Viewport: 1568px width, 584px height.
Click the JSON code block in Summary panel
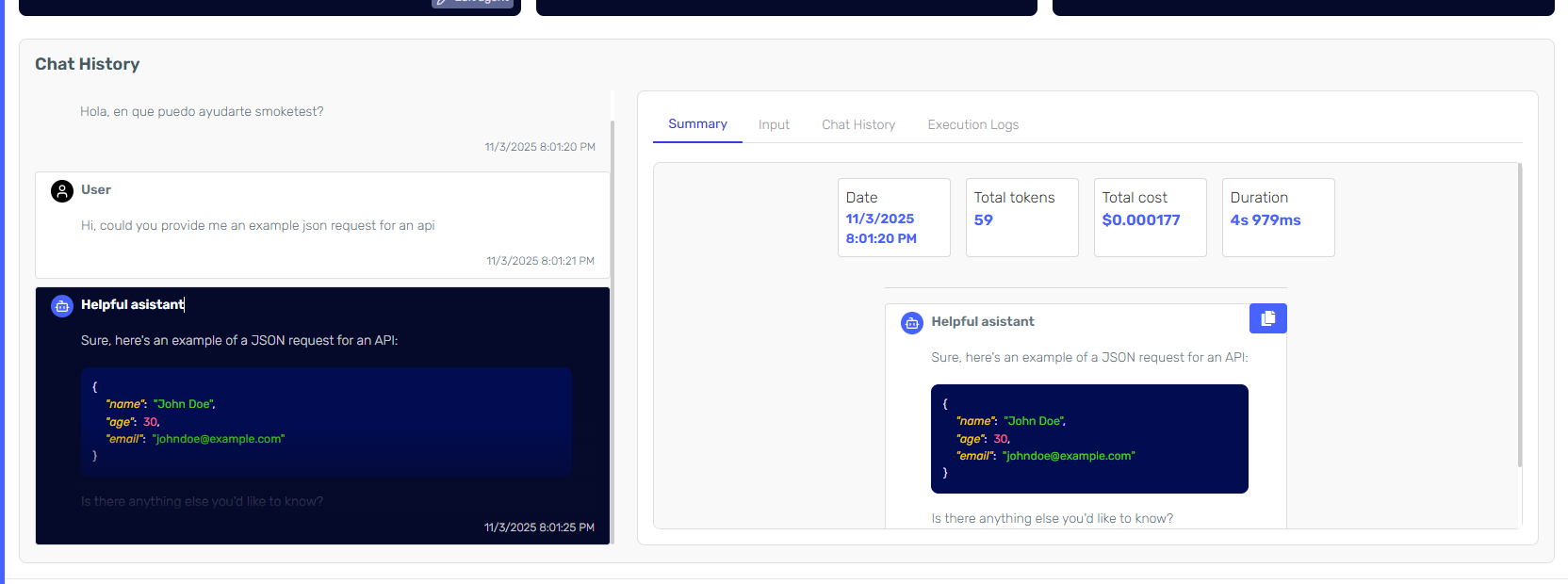coord(1088,439)
